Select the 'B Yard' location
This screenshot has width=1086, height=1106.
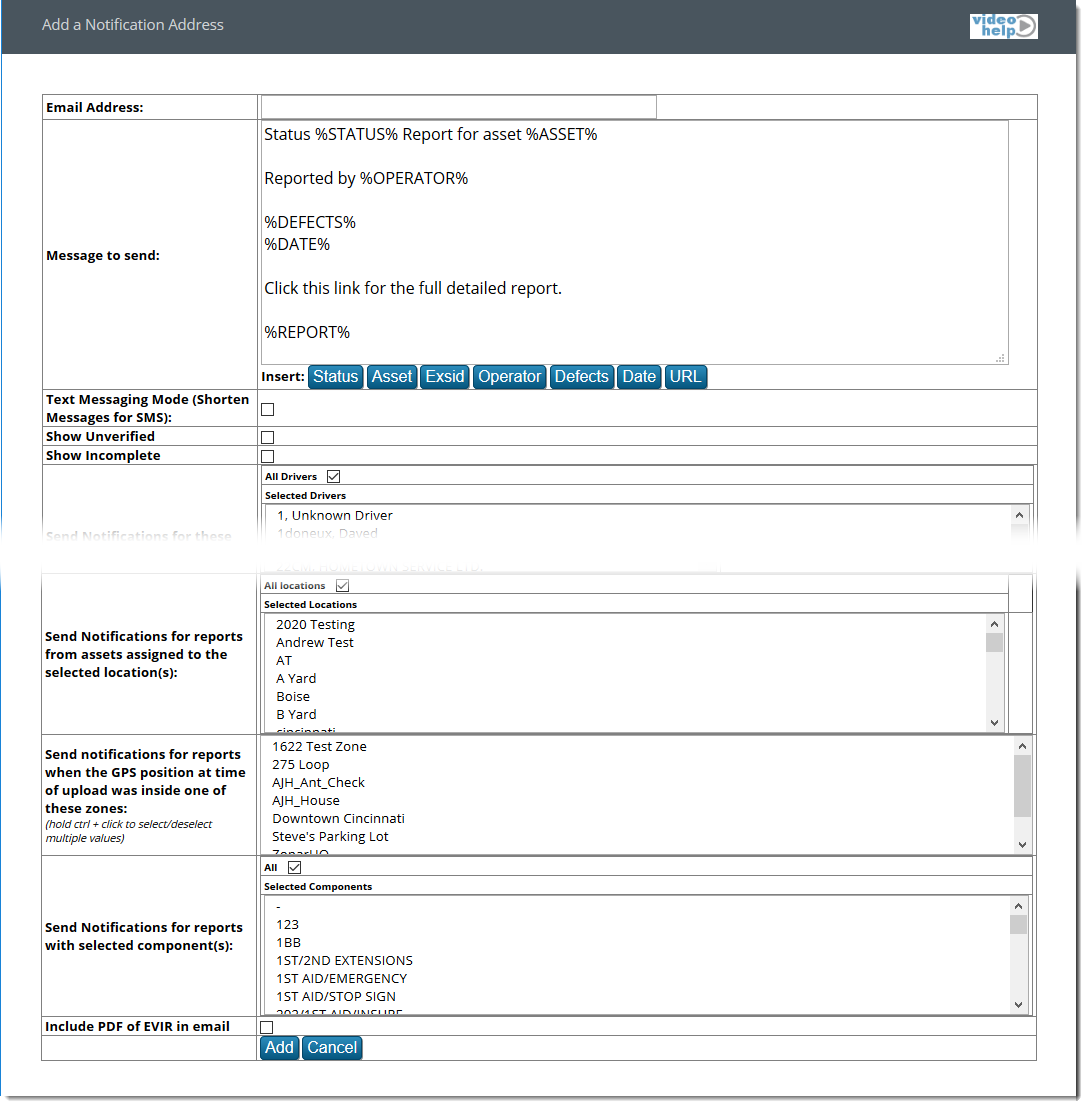[296, 715]
